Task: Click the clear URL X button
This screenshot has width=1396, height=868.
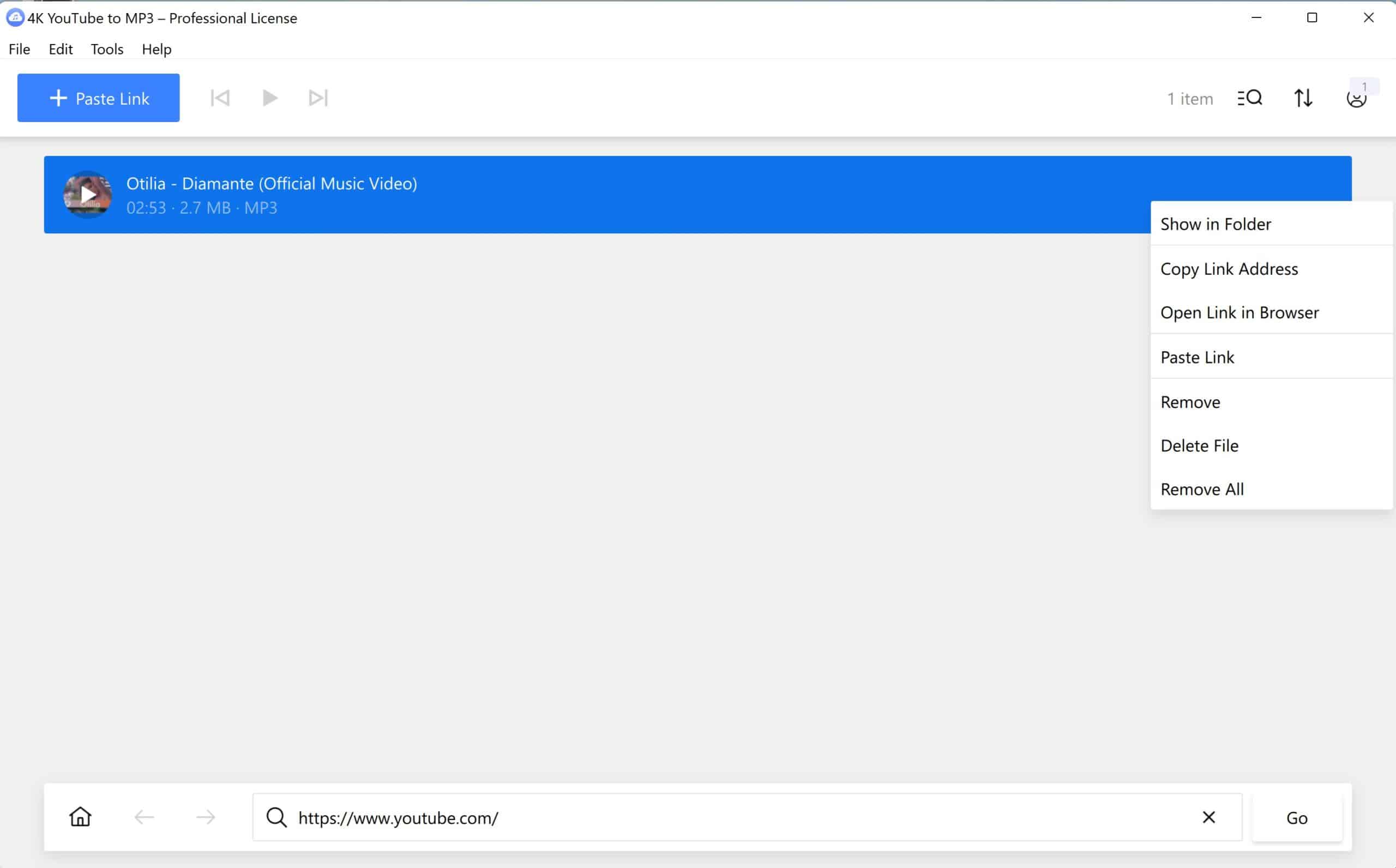Action: (1209, 817)
